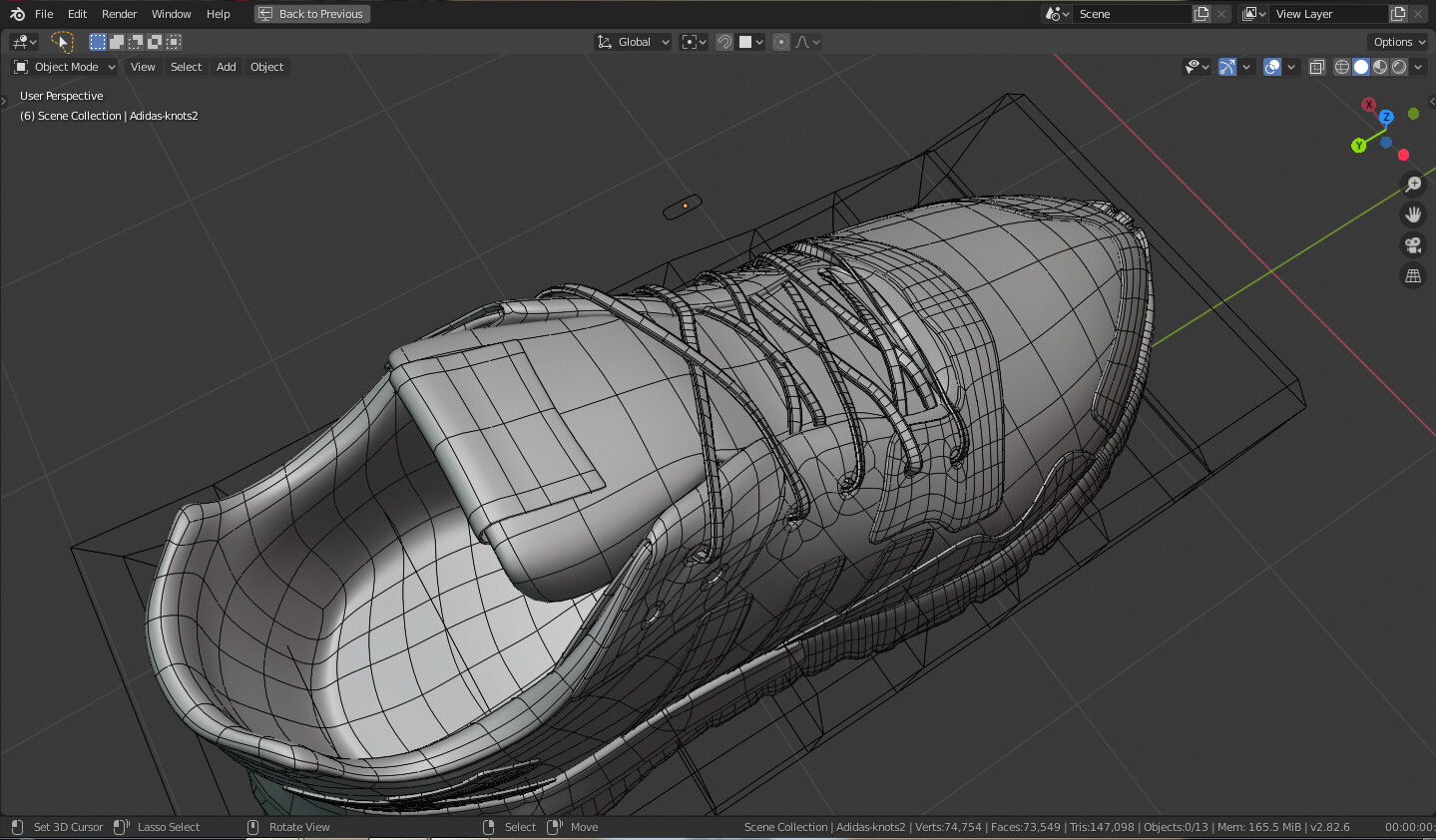This screenshot has height=840, width=1436.
Task: Choose extend selection mode icon
Action: tap(117, 42)
